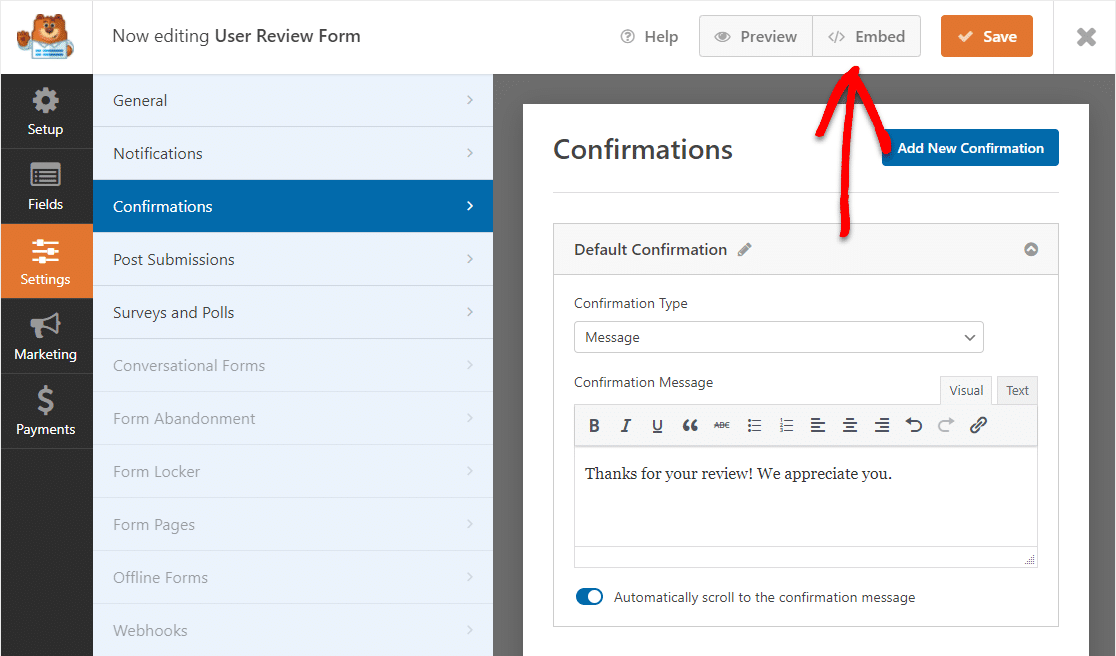Apply strikethrough formatting
Viewport: 1116px width, 656px height.
pos(722,425)
